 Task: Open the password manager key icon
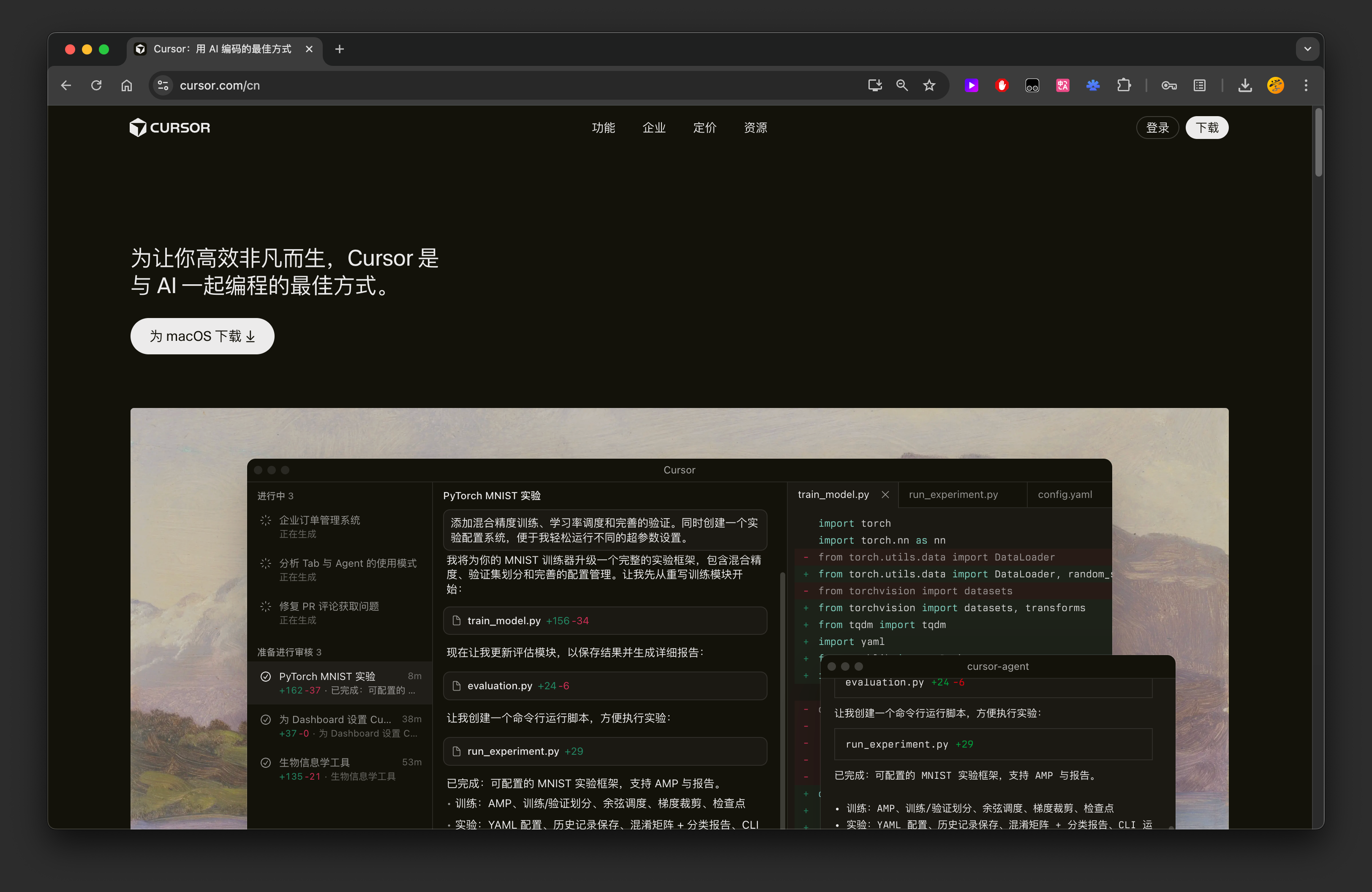1168,85
